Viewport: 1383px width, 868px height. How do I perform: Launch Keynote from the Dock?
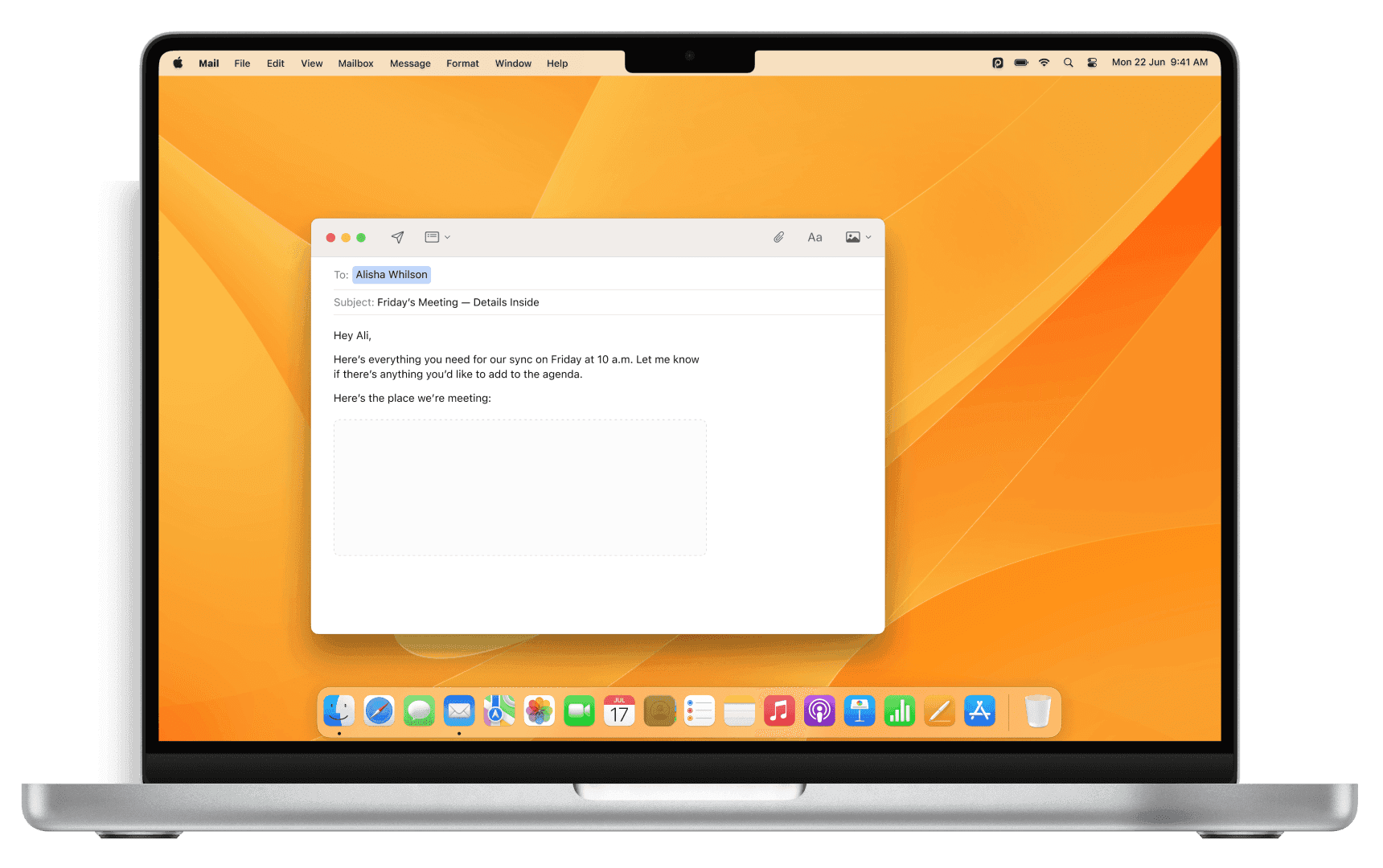point(860,711)
